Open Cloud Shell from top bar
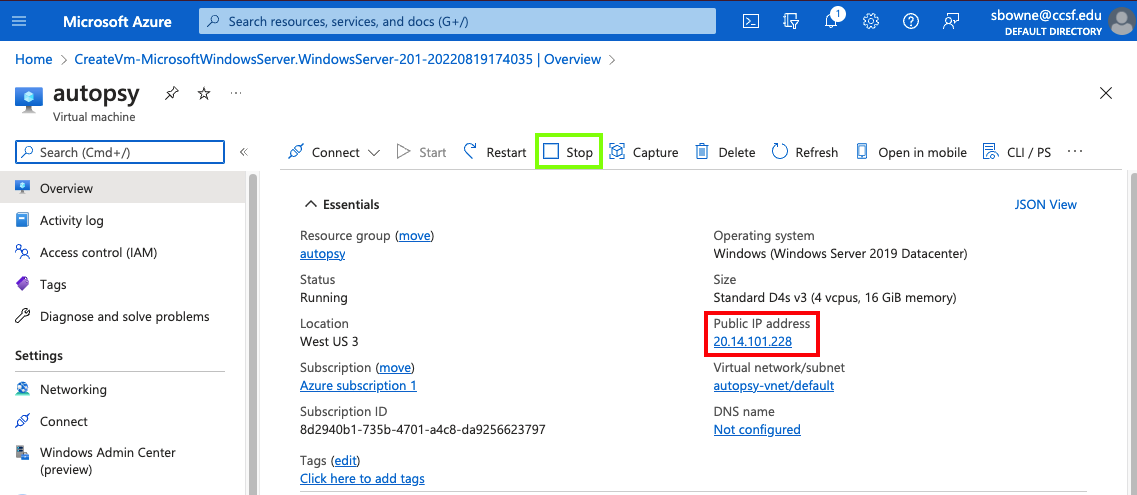This screenshot has height=495, width=1137. pyautogui.click(x=752, y=21)
